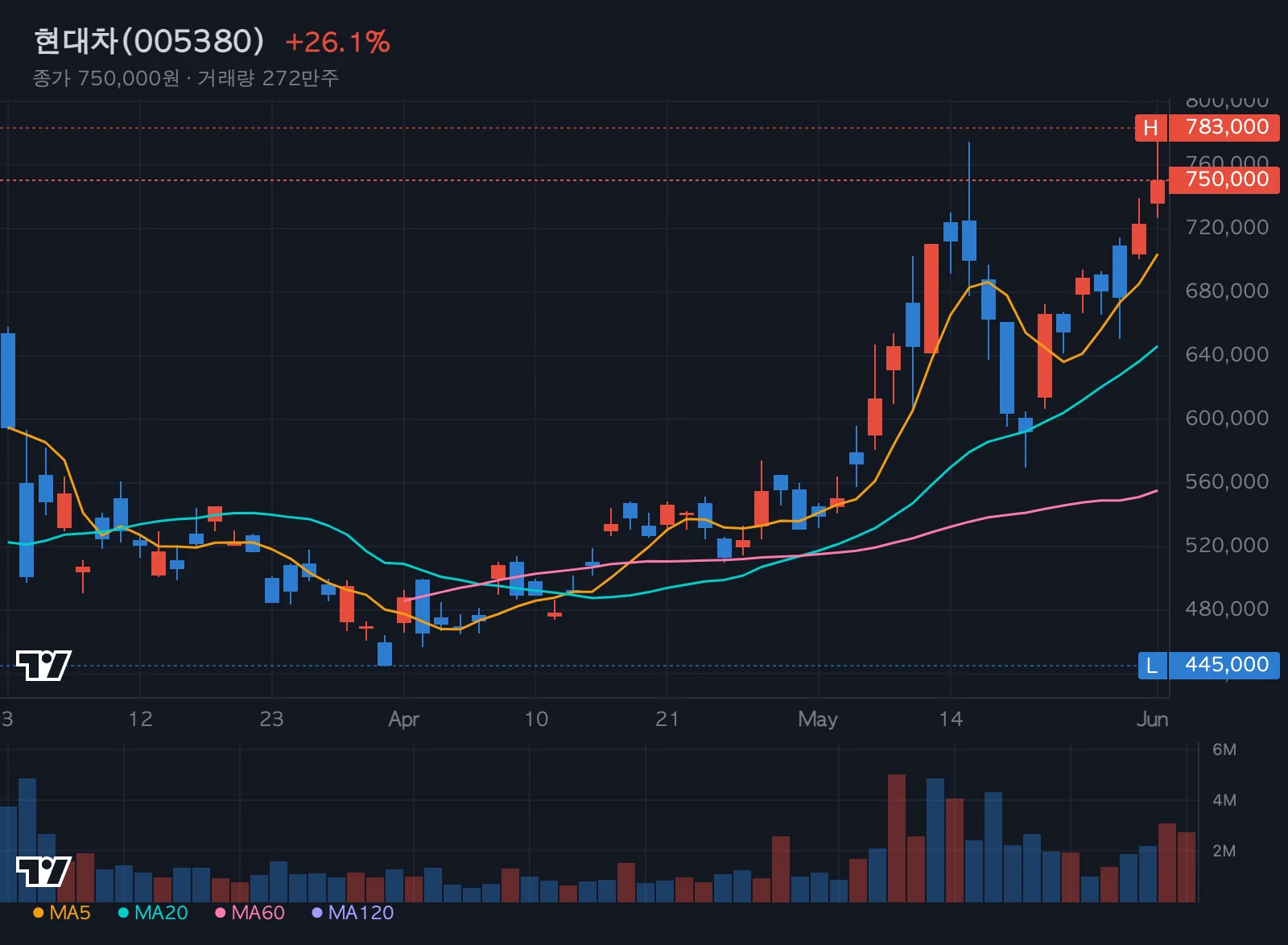
Task: Click the 445,000 low price tag
Action: 1224,666
